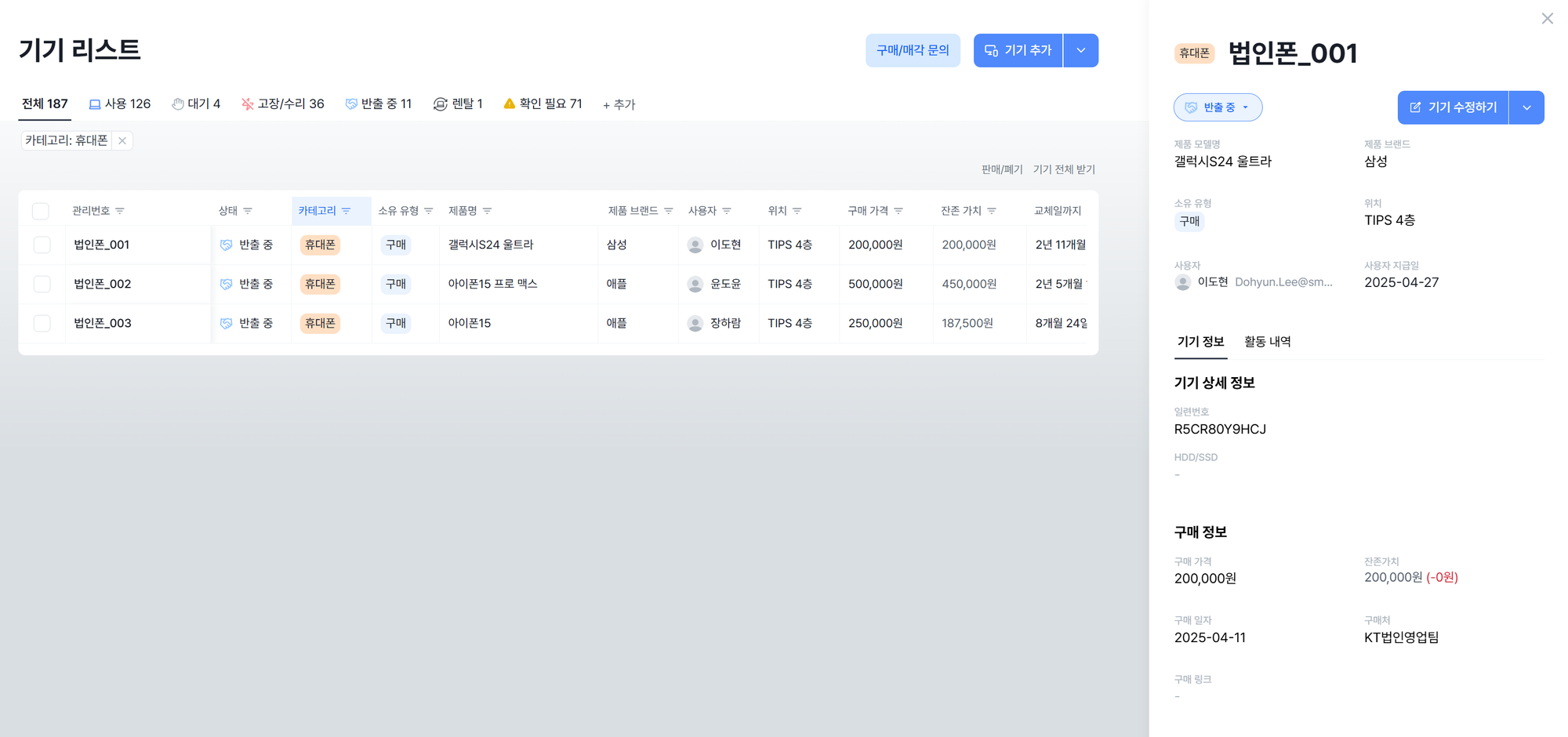Click 기기 추가 button
The width and height of the screenshot is (1568, 737).
pos(1018,50)
